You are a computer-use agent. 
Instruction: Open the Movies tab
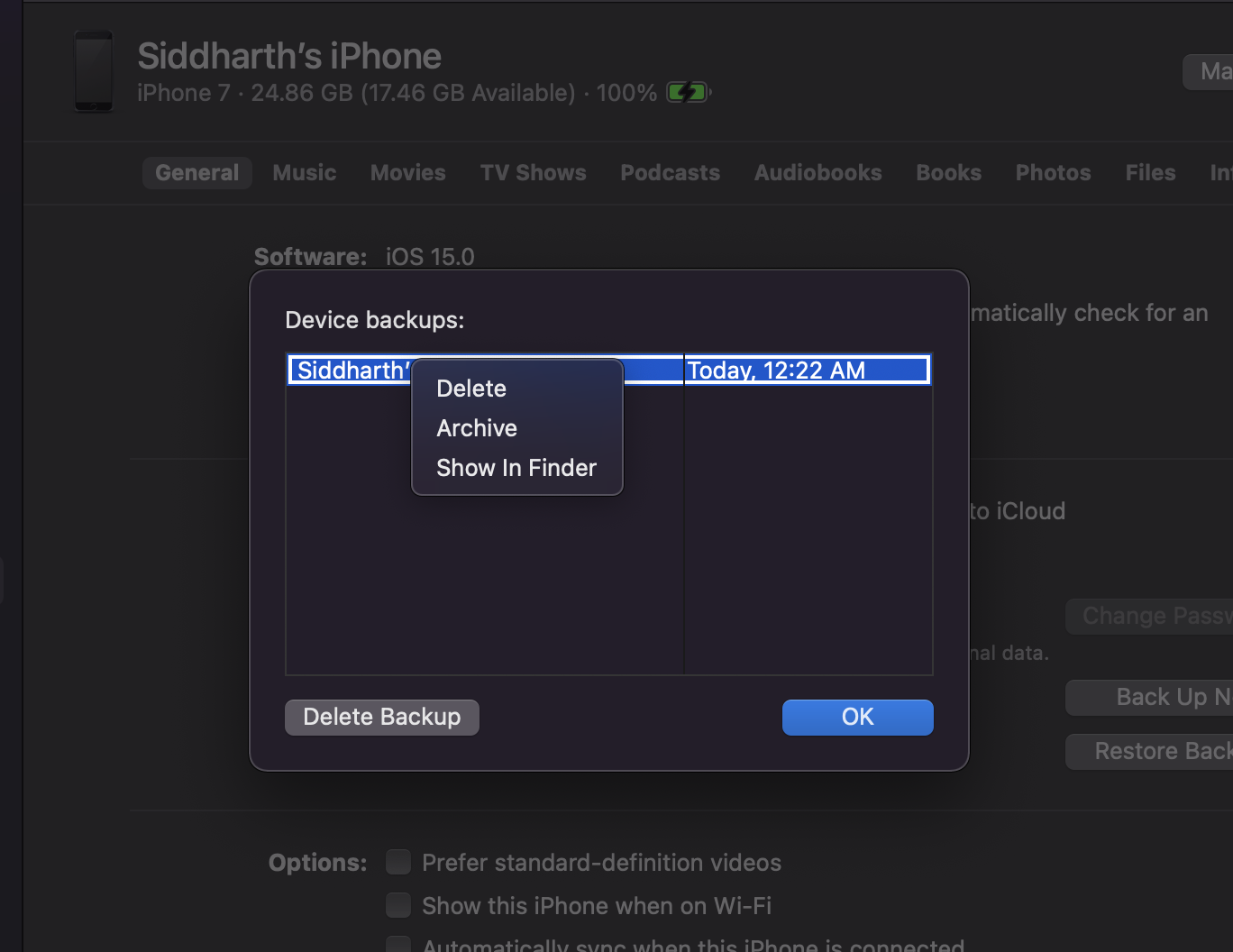tap(408, 172)
